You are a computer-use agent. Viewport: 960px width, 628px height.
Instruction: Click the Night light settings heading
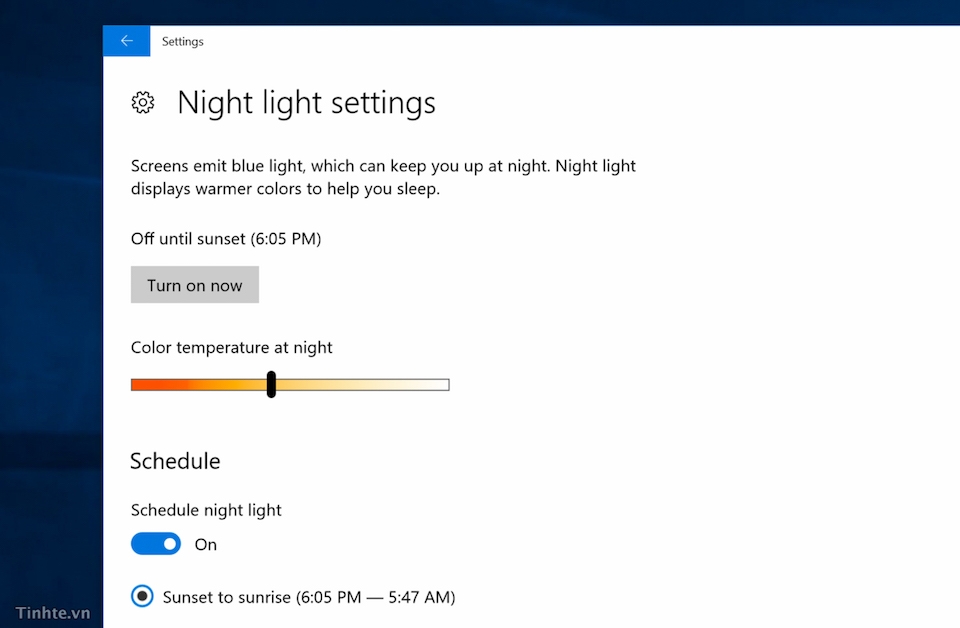306,103
